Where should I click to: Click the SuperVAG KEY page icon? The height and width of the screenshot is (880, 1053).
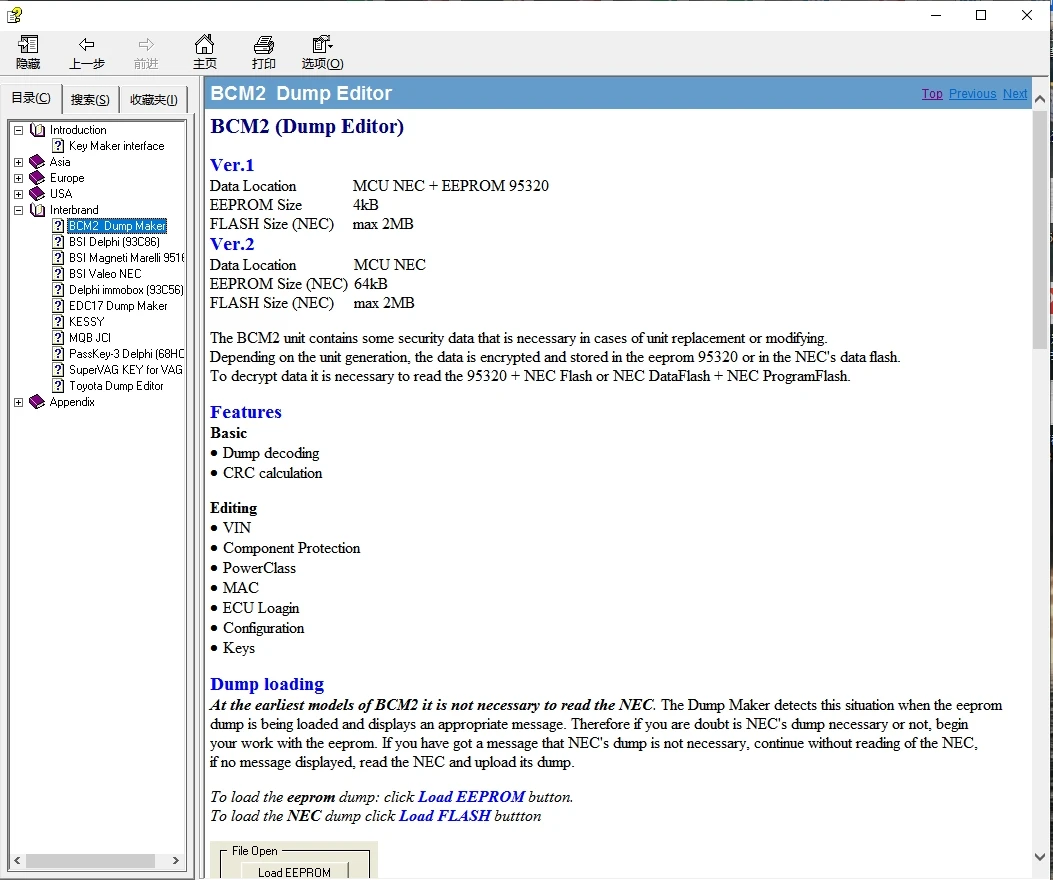pyautogui.click(x=58, y=369)
